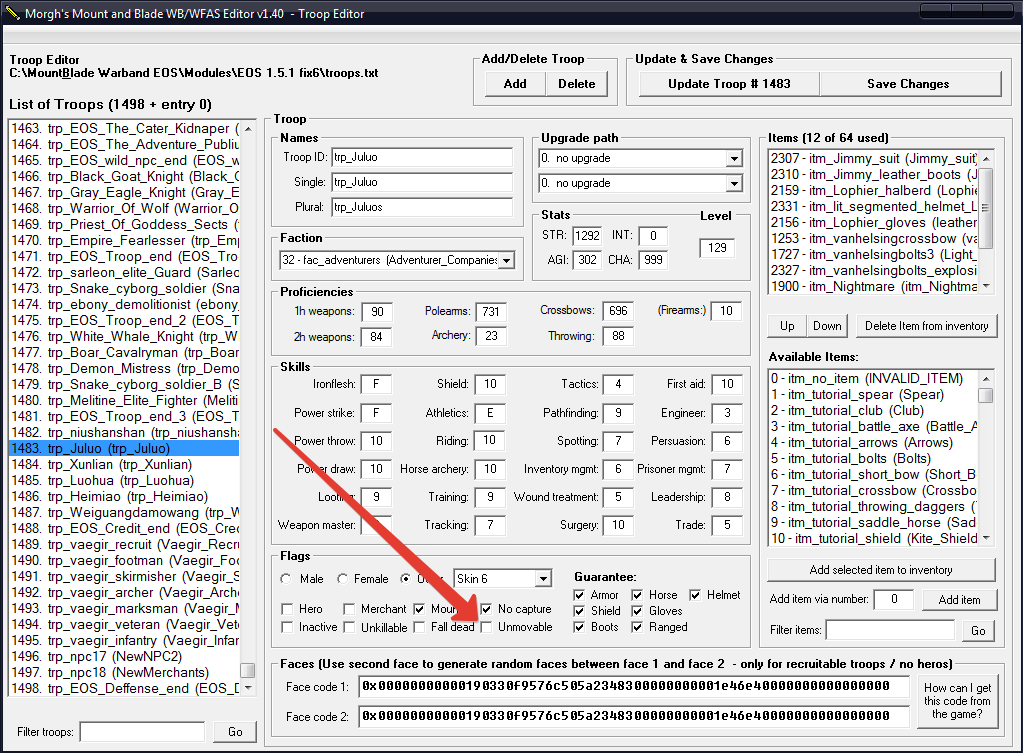Click the STR stat field
Viewport: 1023px width, 753px height.
[587, 236]
